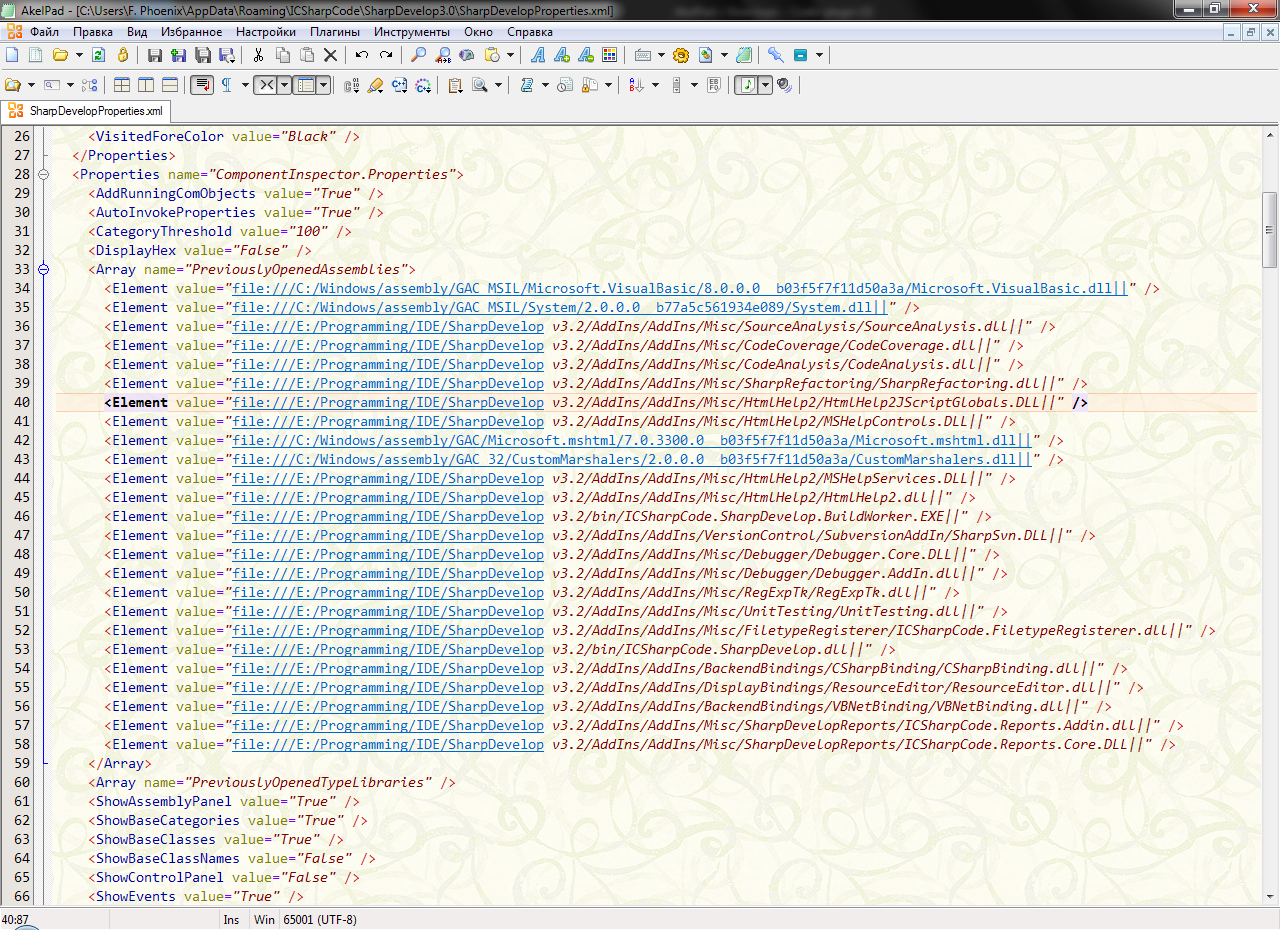The width and height of the screenshot is (1280, 930).
Task: Open the Настройки menu
Action: pyautogui.click(x=266, y=32)
